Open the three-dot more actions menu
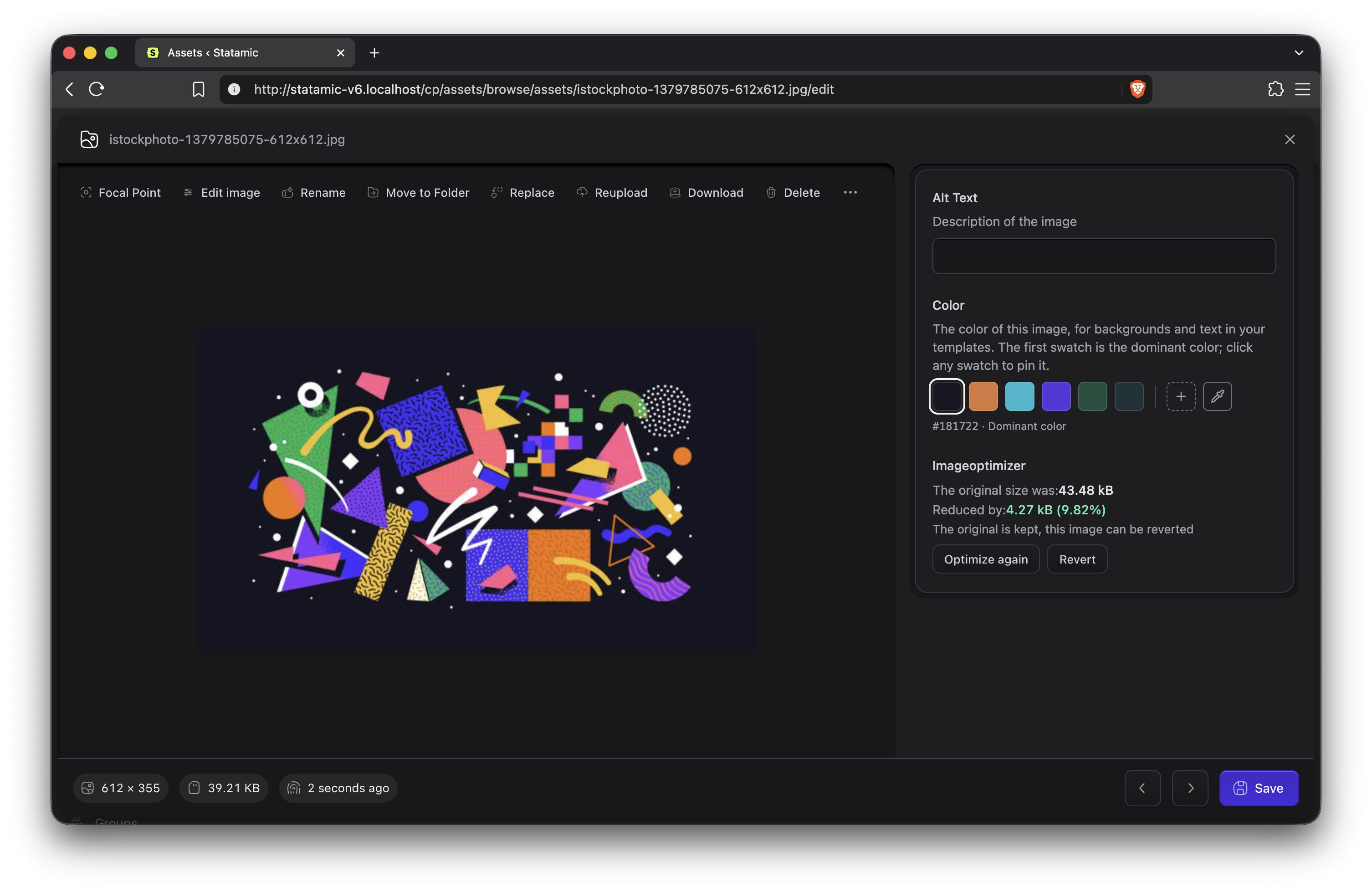Screen dimensions: 1372x892 point(850,193)
